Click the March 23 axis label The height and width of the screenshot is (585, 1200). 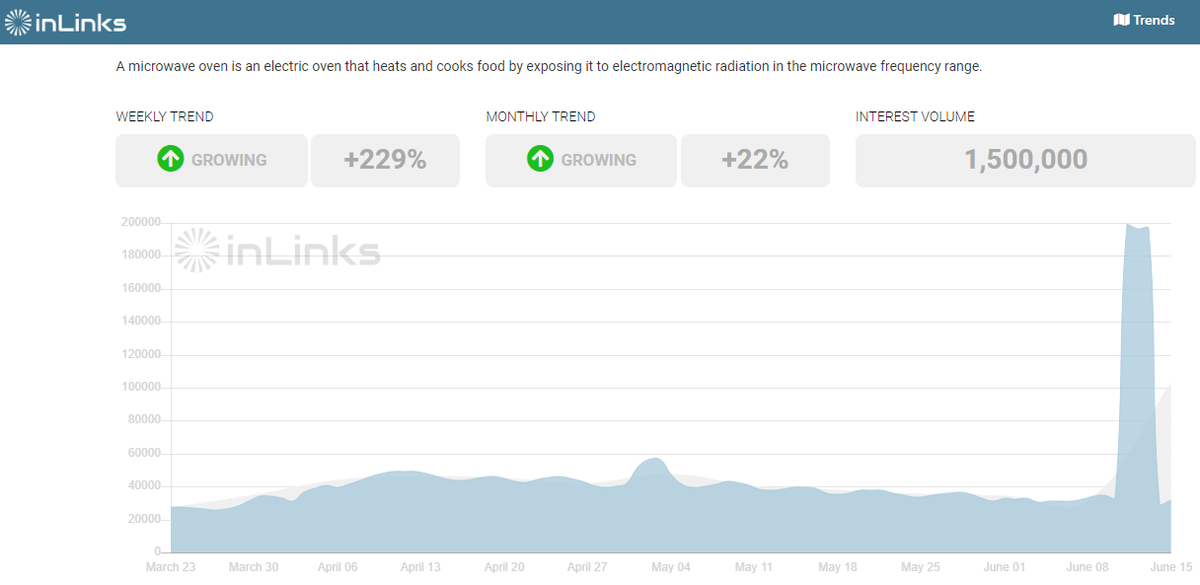click(170, 567)
